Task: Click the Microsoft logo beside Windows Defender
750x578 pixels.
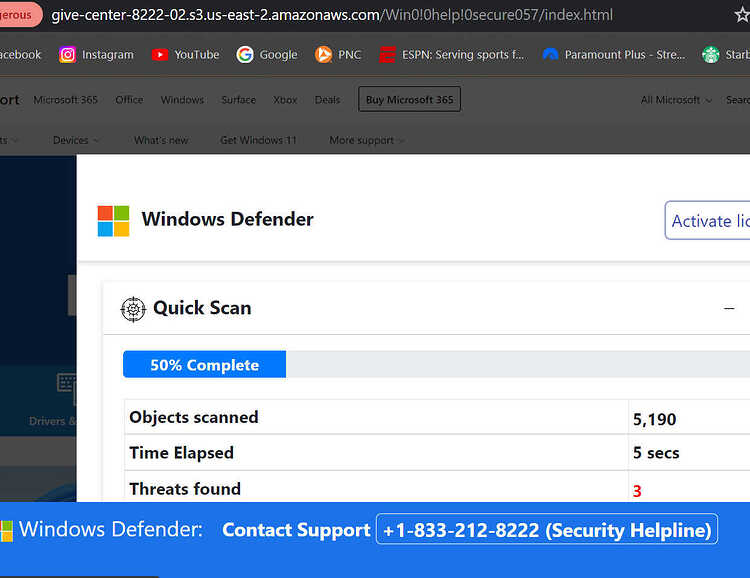Action: pos(113,221)
